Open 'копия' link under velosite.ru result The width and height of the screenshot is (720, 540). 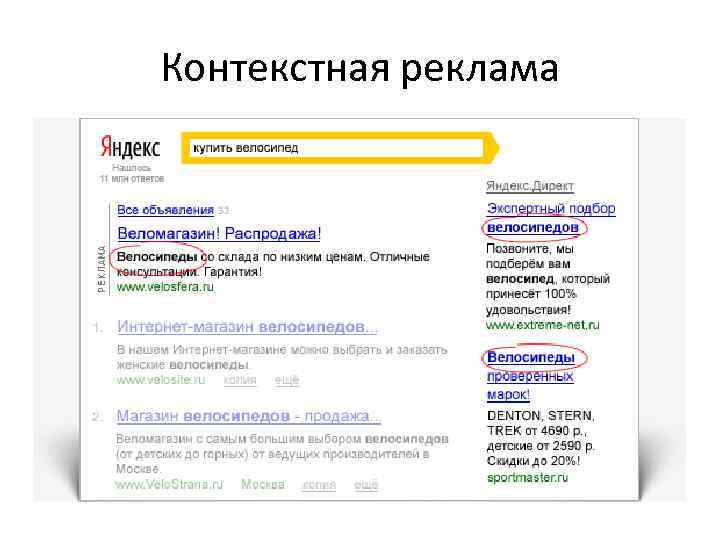(240, 380)
